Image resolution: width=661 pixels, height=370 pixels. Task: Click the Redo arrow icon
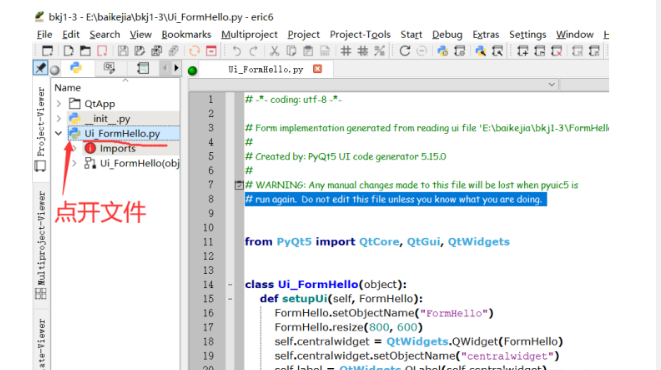[x=253, y=51]
